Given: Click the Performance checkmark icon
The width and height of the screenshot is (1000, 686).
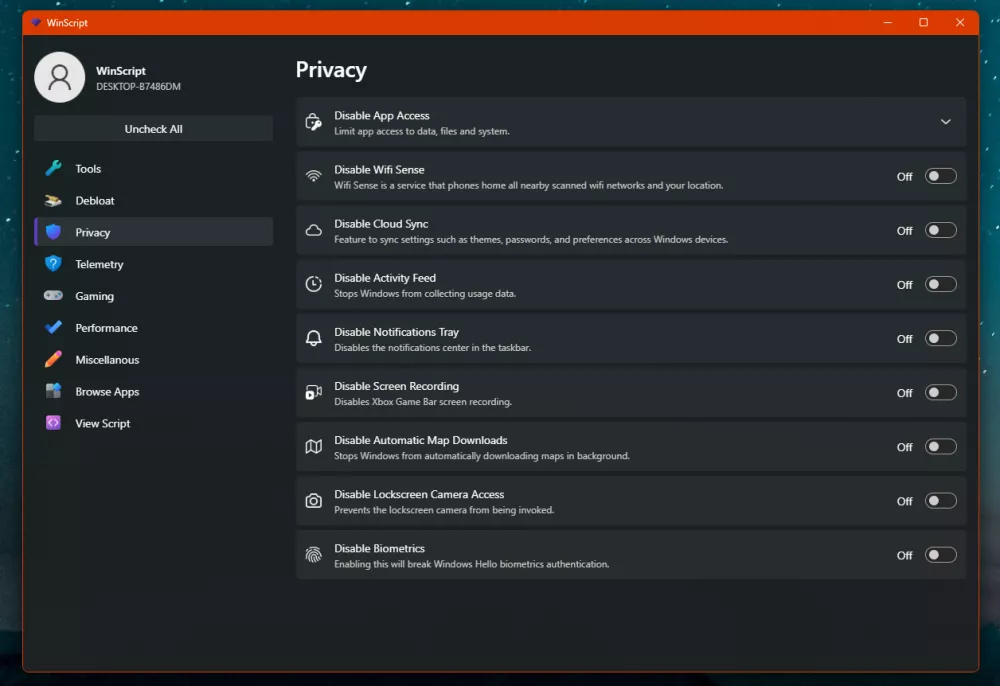Looking at the screenshot, I should pyautogui.click(x=54, y=328).
